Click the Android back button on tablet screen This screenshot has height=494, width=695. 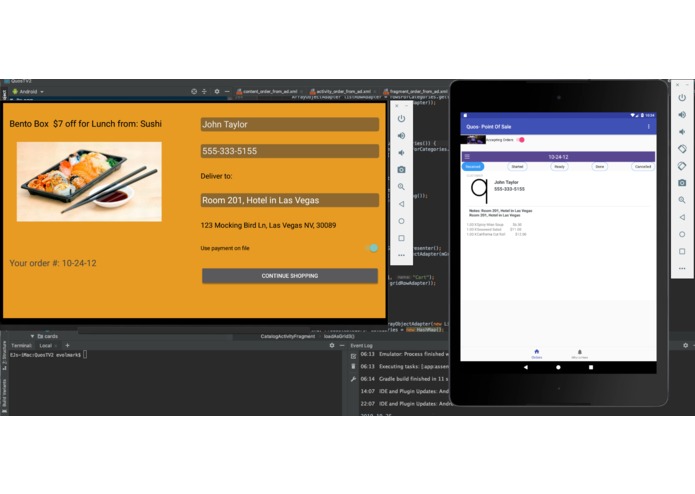[x=526, y=367]
